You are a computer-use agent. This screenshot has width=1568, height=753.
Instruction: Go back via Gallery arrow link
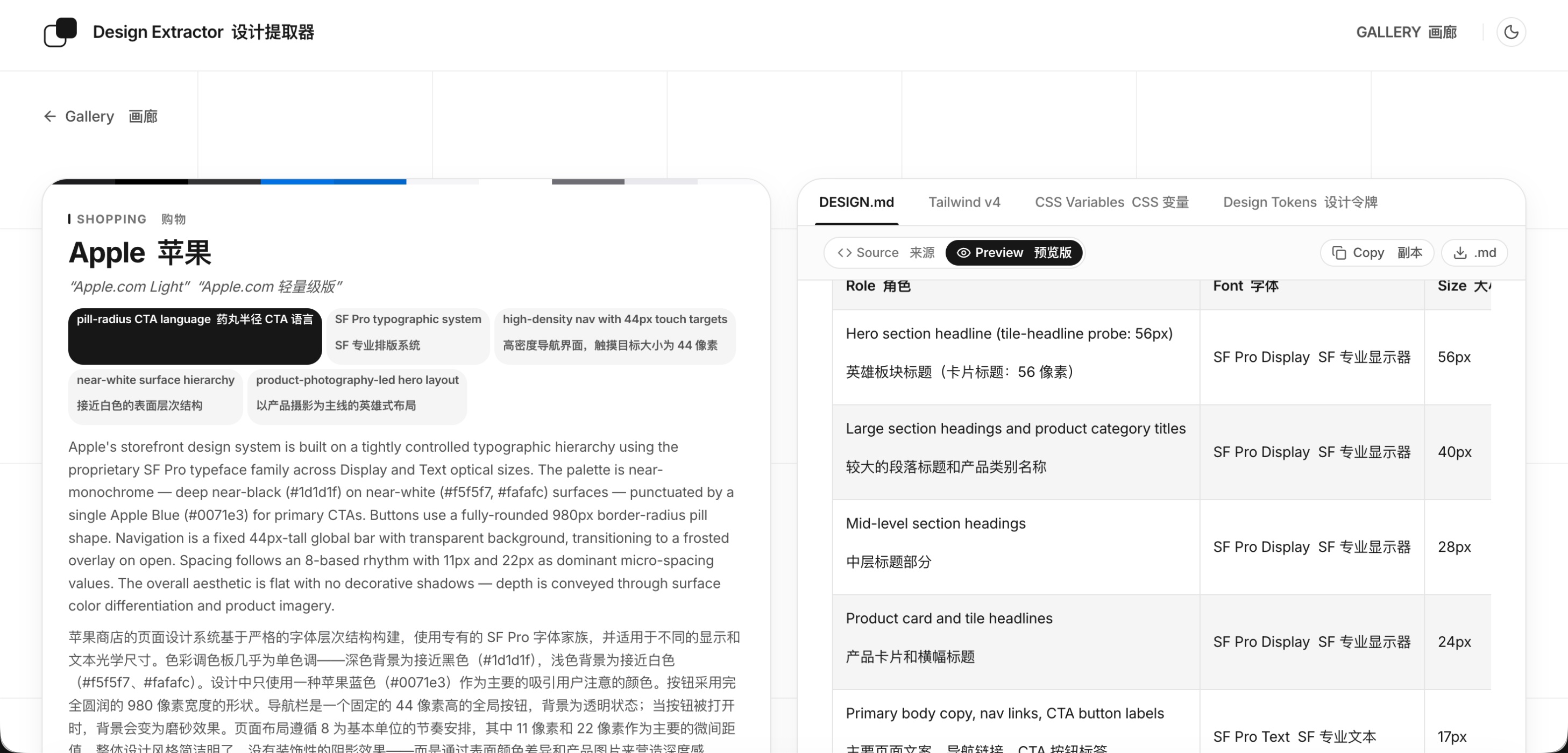[x=101, y=116]
